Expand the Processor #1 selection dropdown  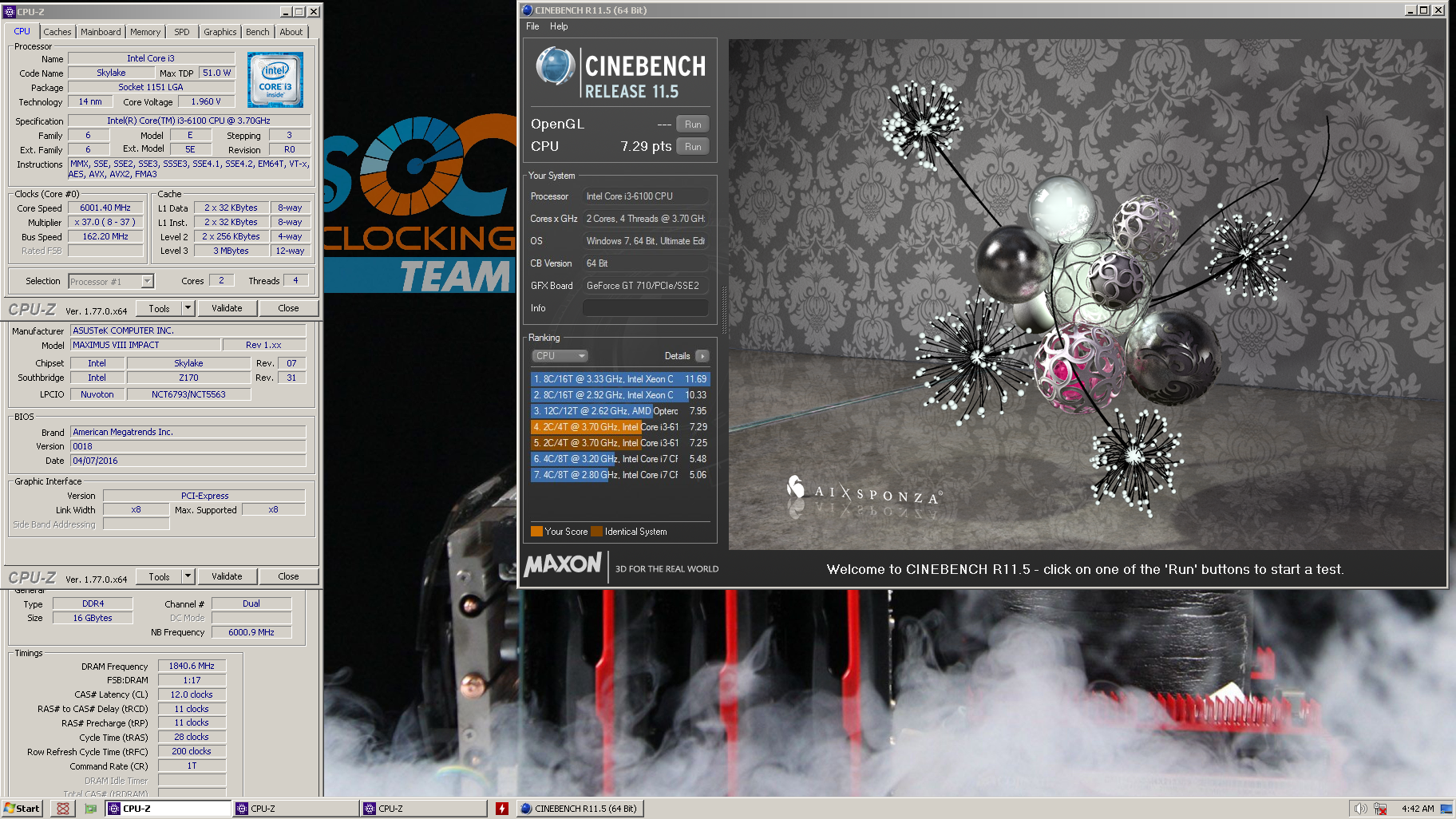coord(147,281)
